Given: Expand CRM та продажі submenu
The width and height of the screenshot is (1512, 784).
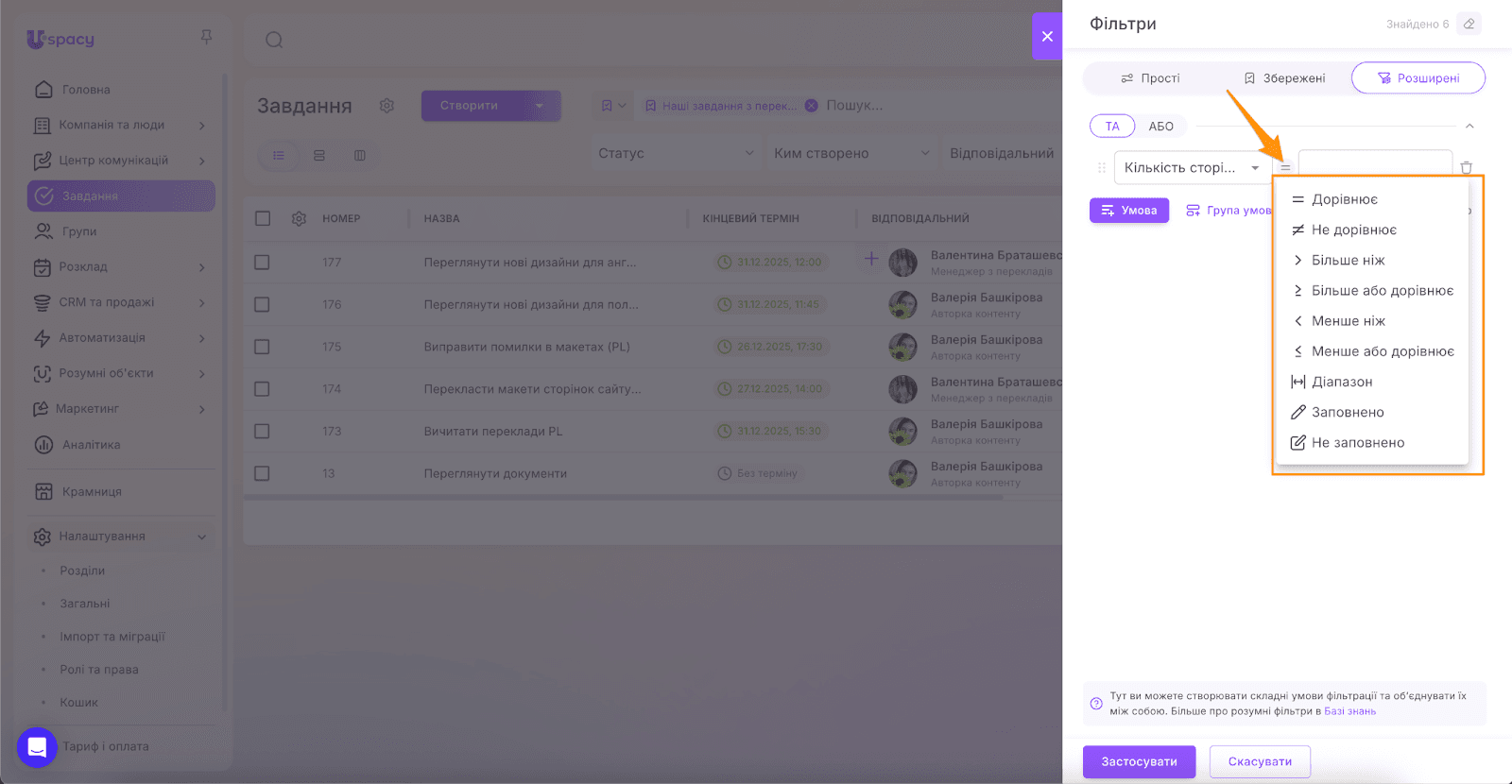Looking at the screenshot, I should [x=202, y=303].
